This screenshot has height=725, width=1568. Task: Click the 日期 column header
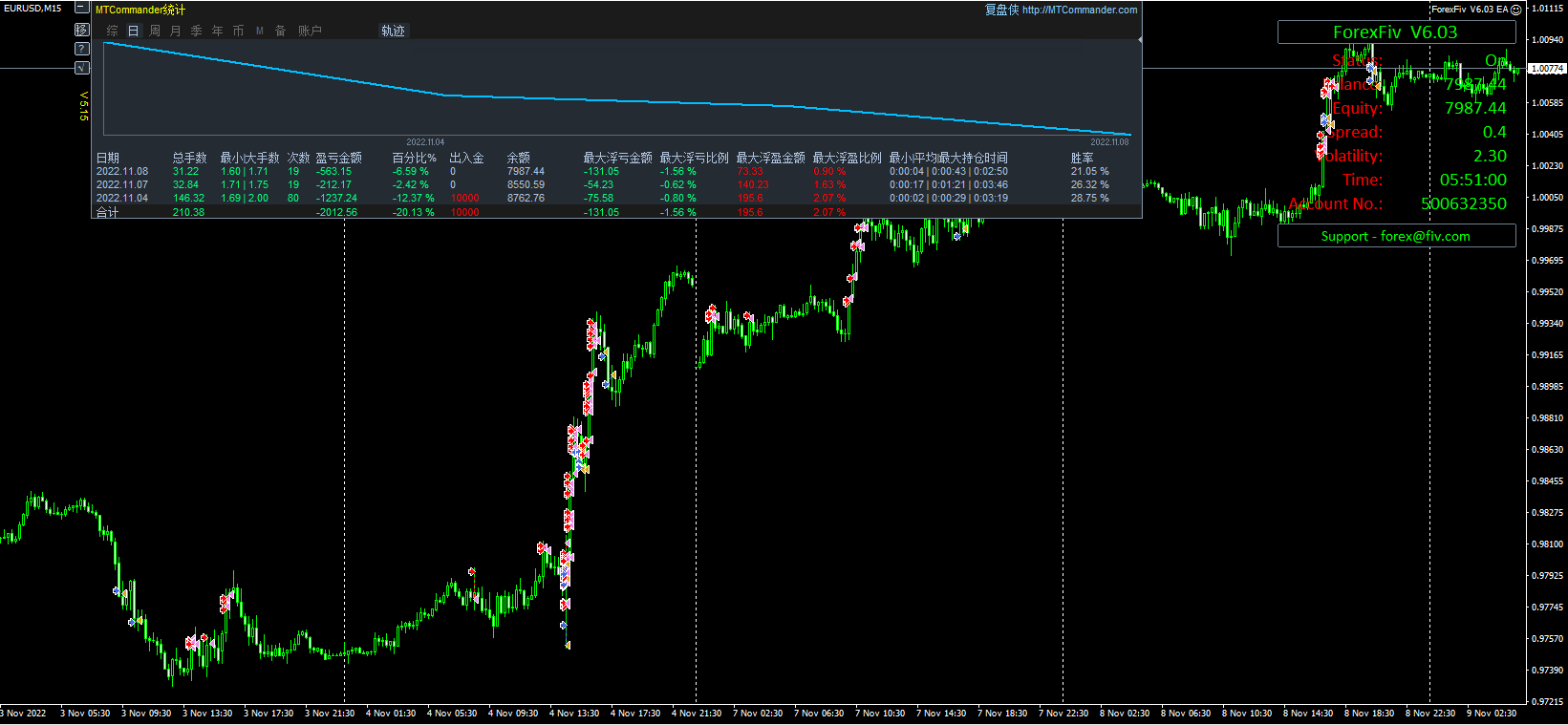[x=108, y=158]
